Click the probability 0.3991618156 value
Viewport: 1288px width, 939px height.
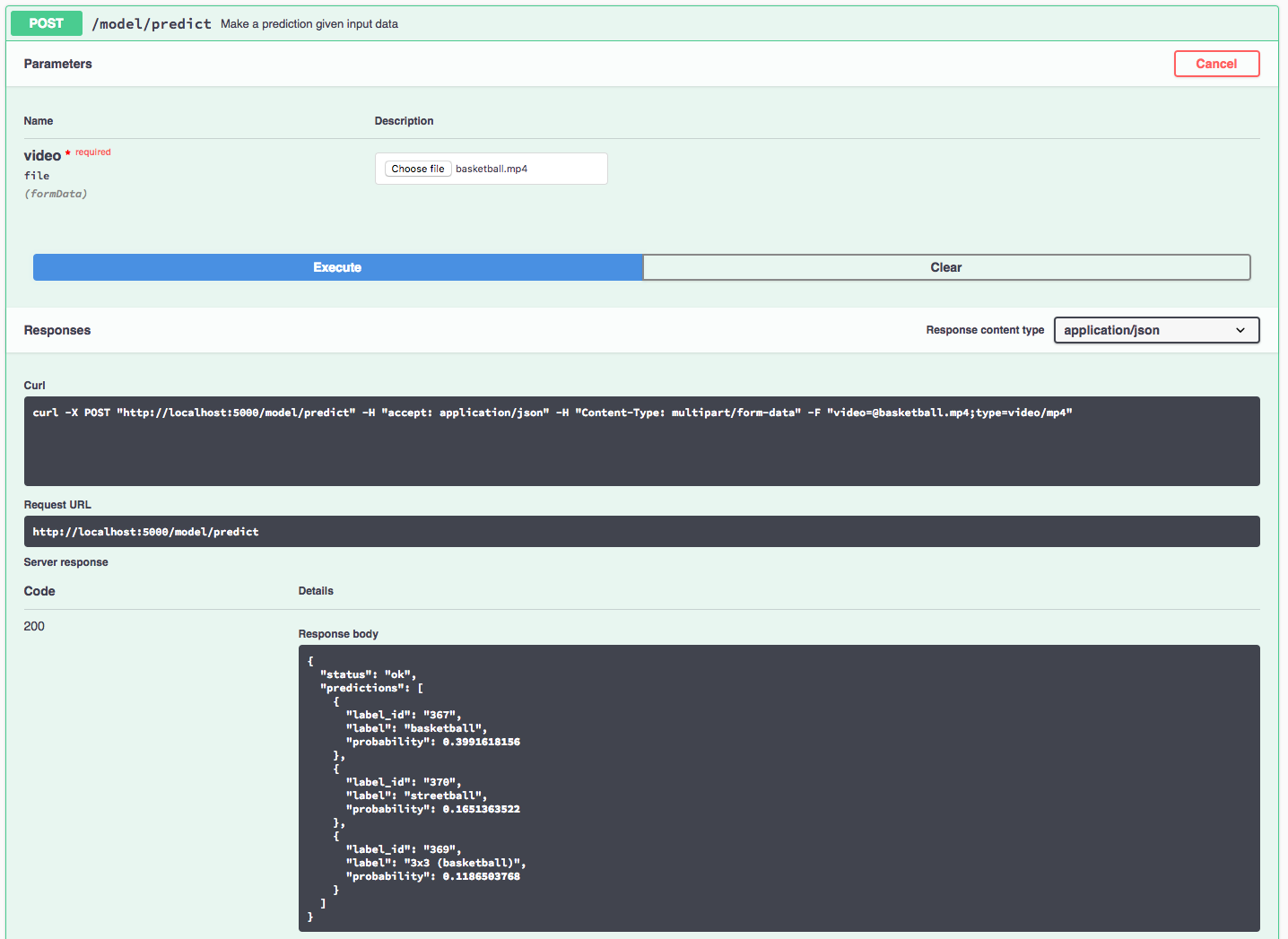click(481, 742)
